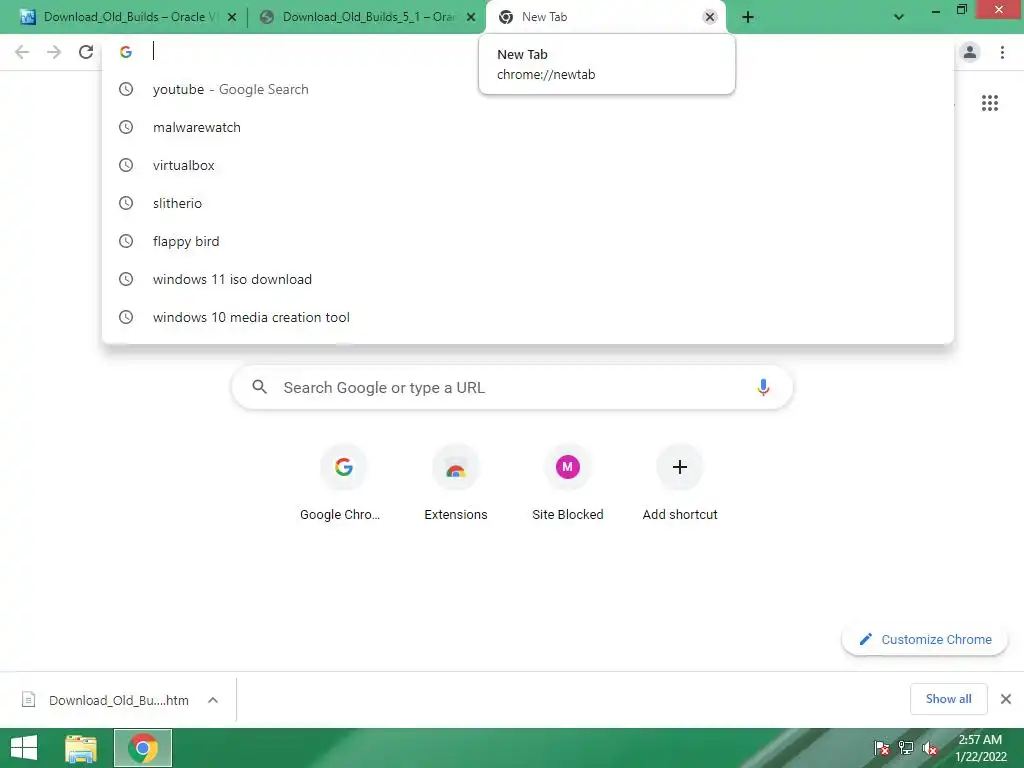1024x768 pixels.
Task: Click the Chrome taskbar icon
Action: [x=143, y=748]
